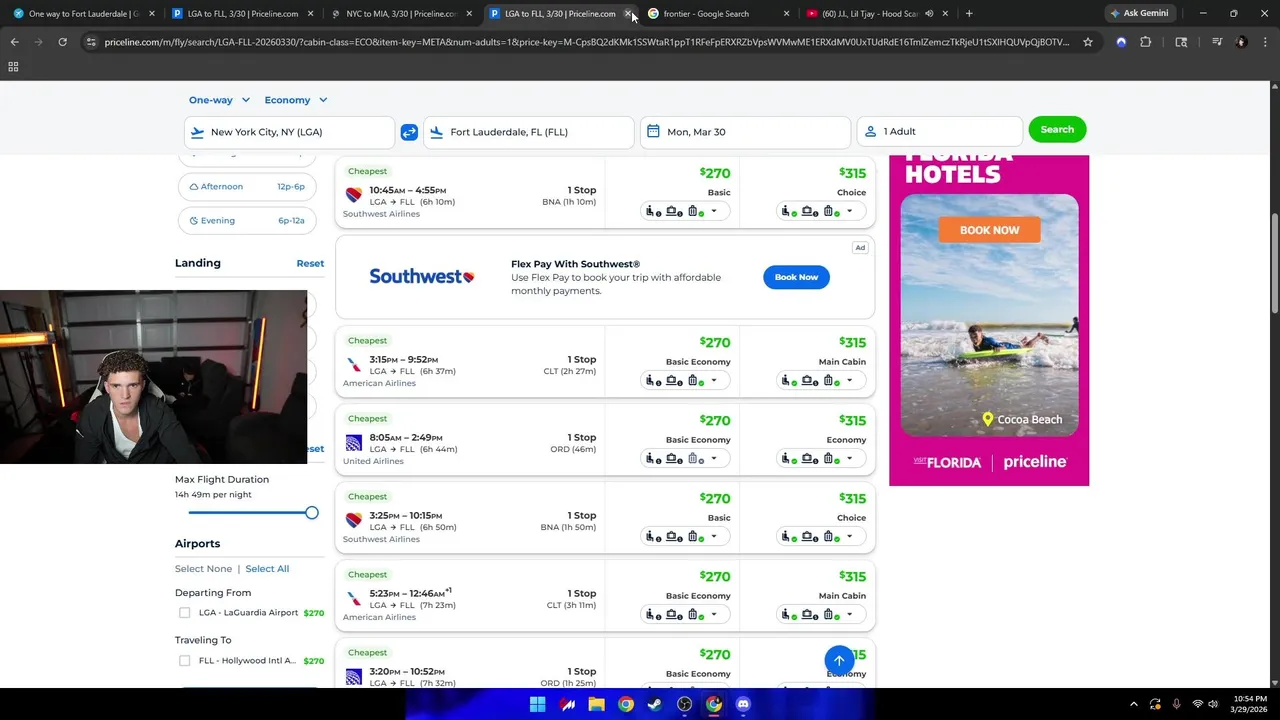The width and height of the screenshot is (1280, 720).
Task: Close the active LGA to FLL tab
Action: pos(628,14)
